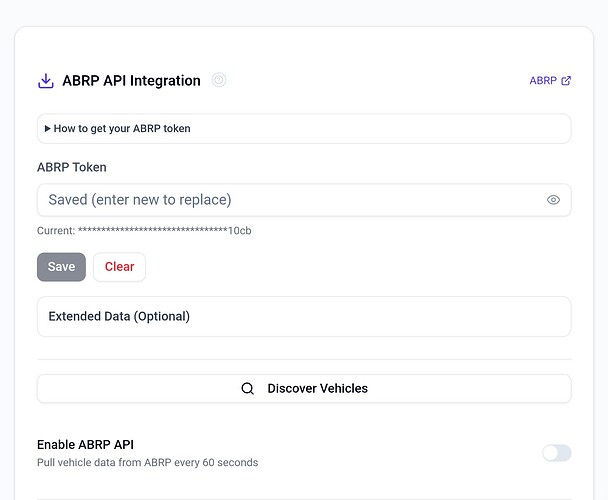Click the masked current token ending in 10cb
This screenshot has height=500, width=608.
click(x=164, y=230)
